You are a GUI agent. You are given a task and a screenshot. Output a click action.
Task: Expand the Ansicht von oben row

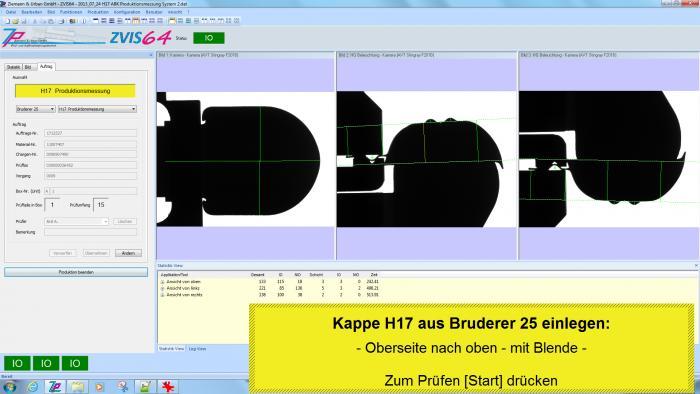pyautogui.click(x=162, y=282)
